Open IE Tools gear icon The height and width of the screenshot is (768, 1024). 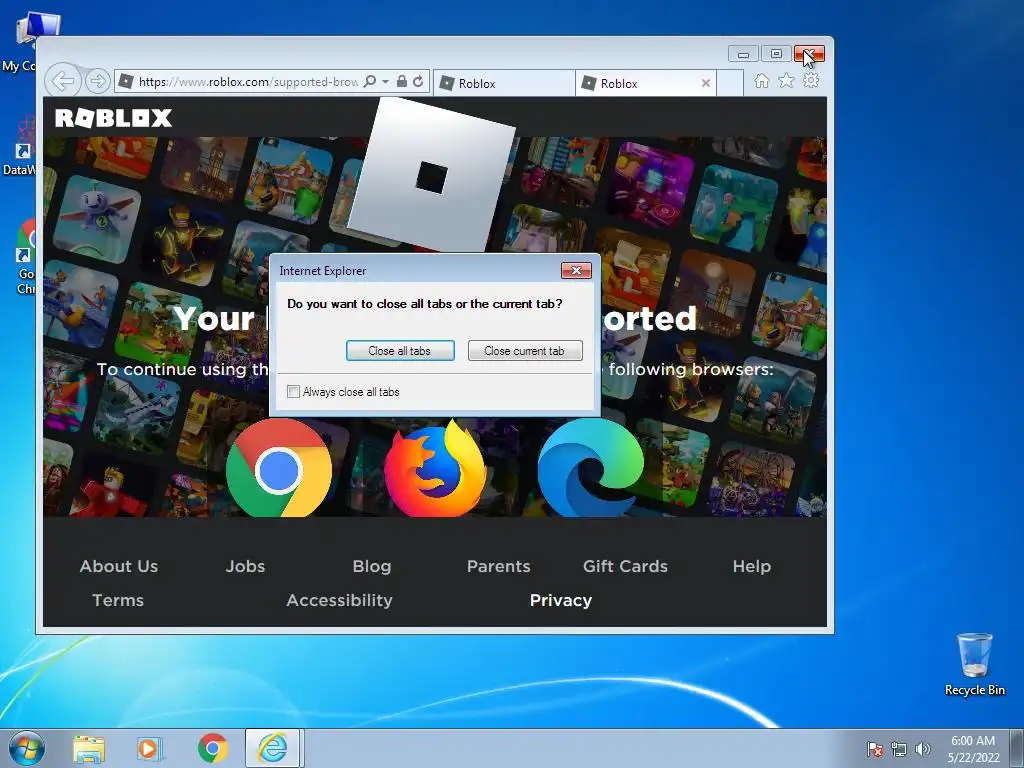click(811, 80)
